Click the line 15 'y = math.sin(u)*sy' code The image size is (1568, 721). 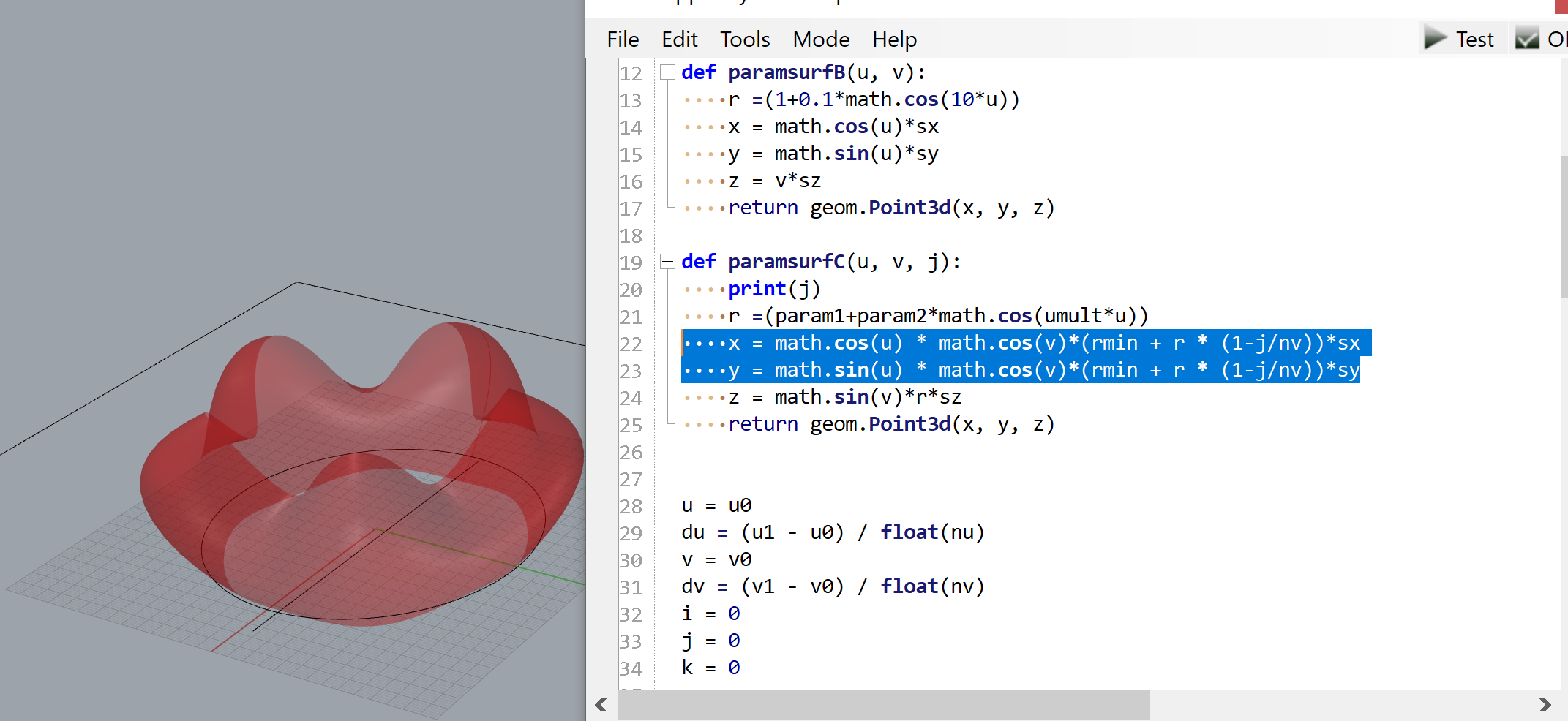tap(833, 154)
